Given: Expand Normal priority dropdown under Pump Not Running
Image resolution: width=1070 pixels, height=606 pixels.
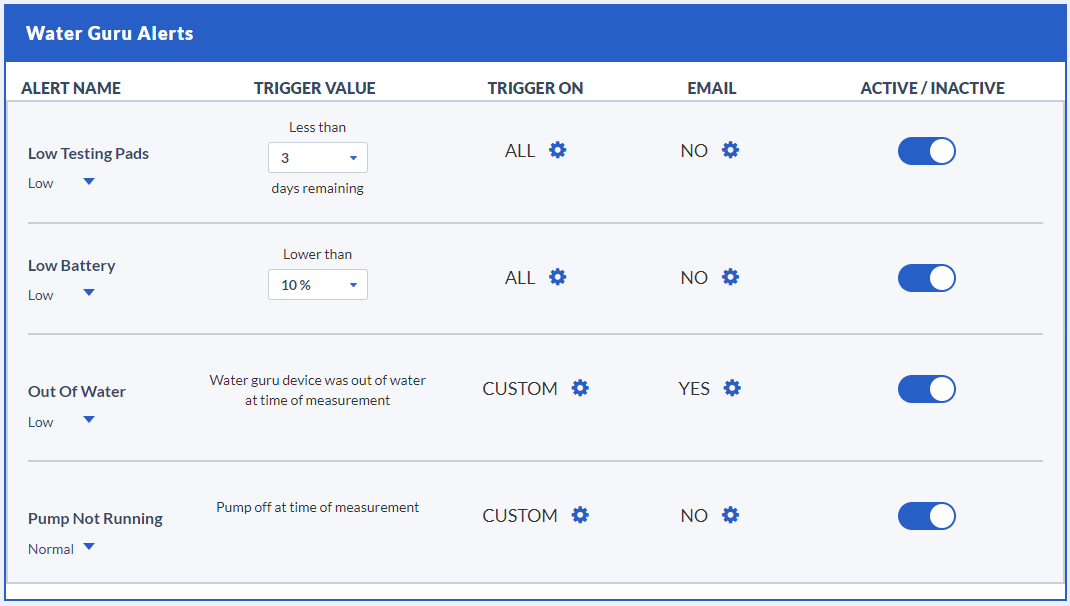Looking at the screenshot, I should [x=89, y=547].
